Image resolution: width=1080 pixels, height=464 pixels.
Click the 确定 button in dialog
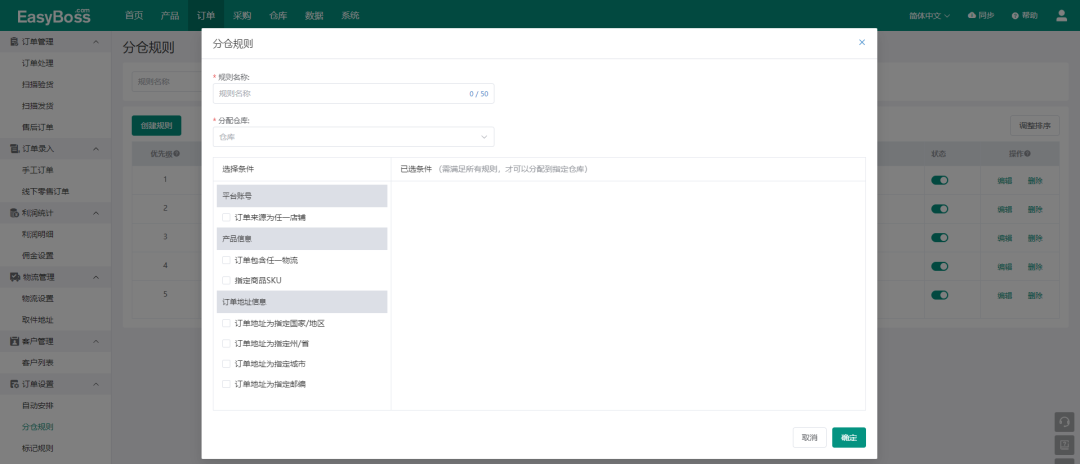[x=849, y=438]
